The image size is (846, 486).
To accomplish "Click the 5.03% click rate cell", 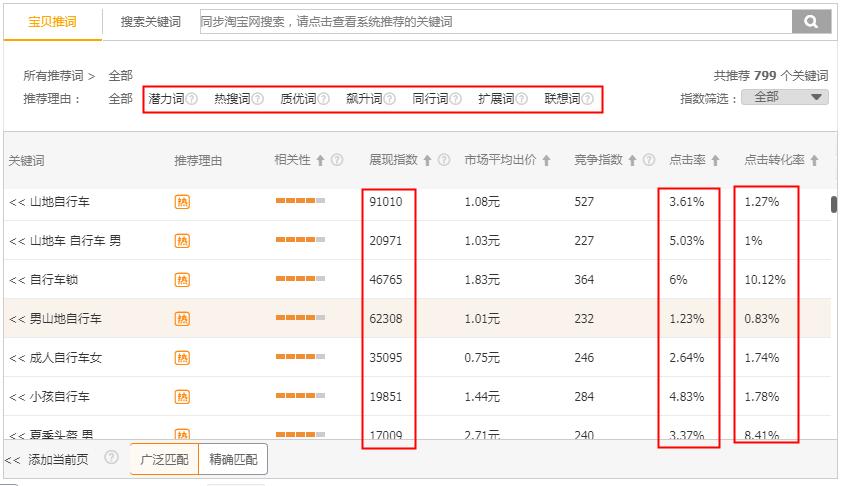I will 687,241.
